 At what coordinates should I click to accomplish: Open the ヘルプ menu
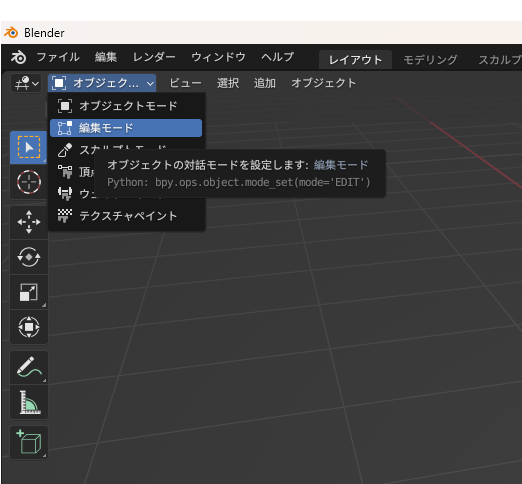(278, 57)
